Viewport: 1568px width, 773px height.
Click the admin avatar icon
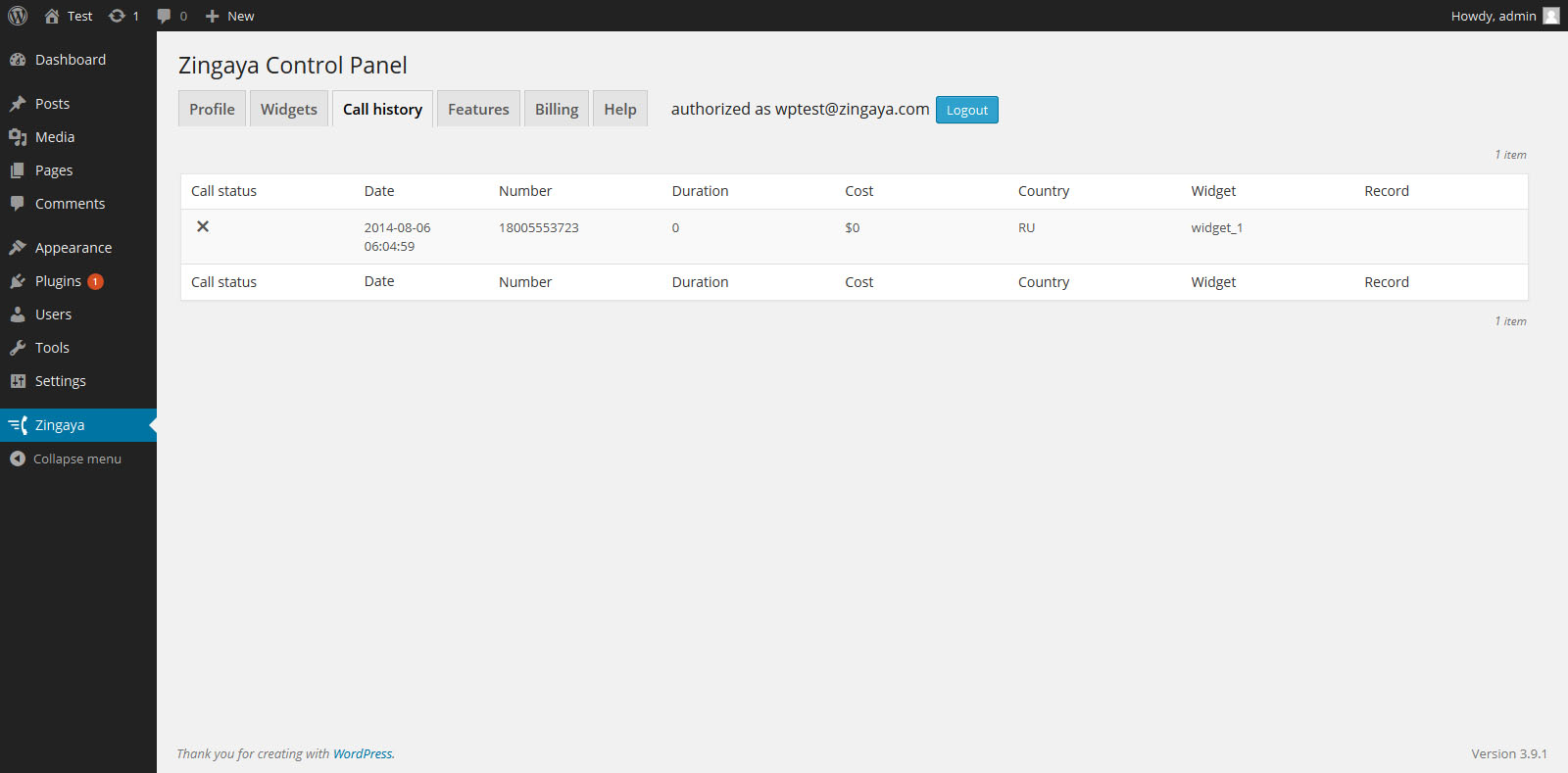(x=1551, y=16)
